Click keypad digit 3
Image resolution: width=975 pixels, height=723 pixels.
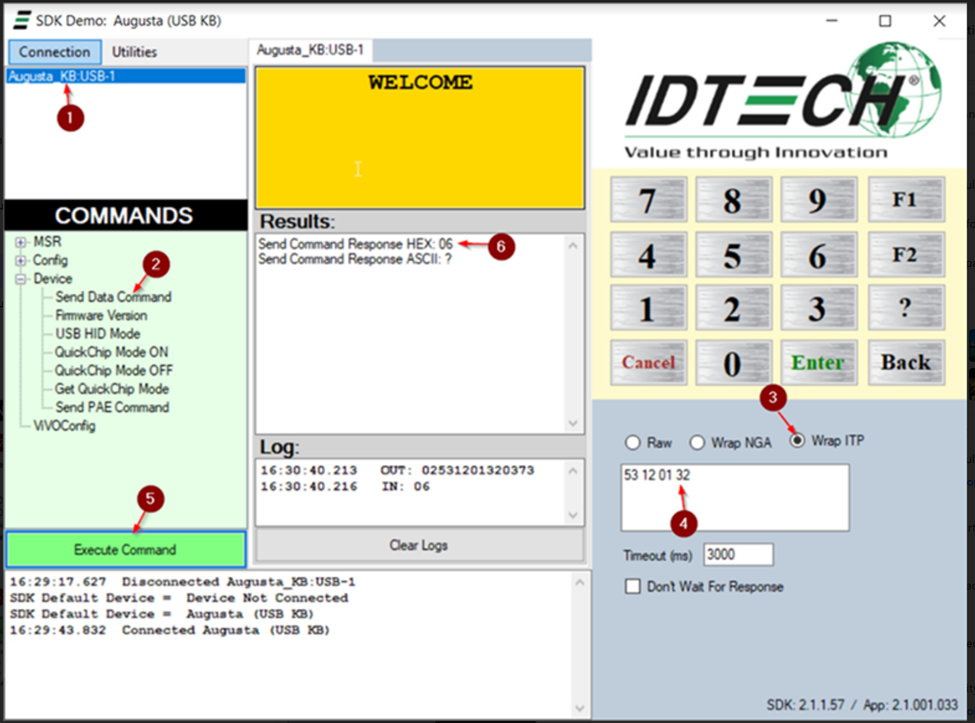click(x=818, y=308)
